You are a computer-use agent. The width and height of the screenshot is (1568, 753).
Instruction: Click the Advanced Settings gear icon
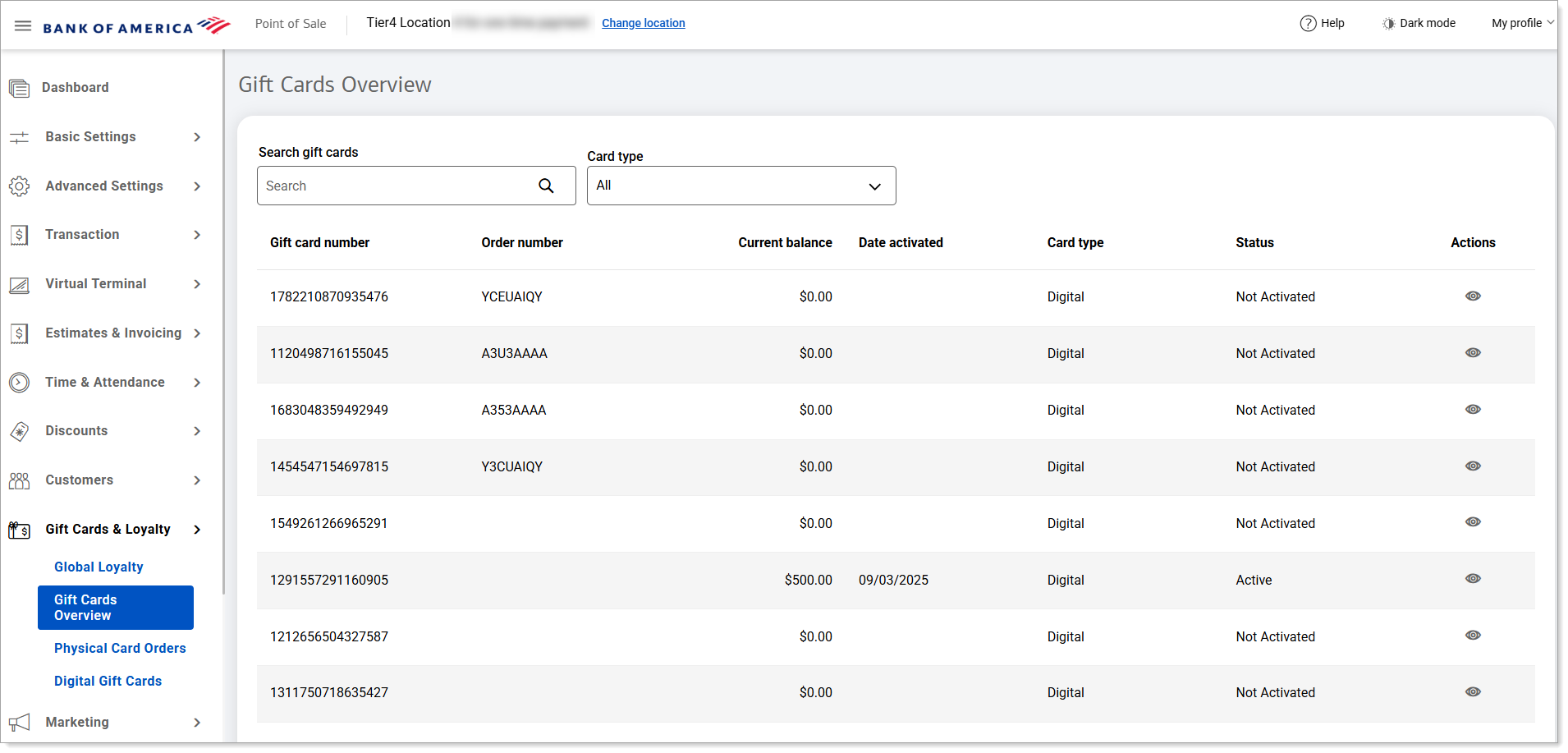pyautogui.click(x=19, y=186)
